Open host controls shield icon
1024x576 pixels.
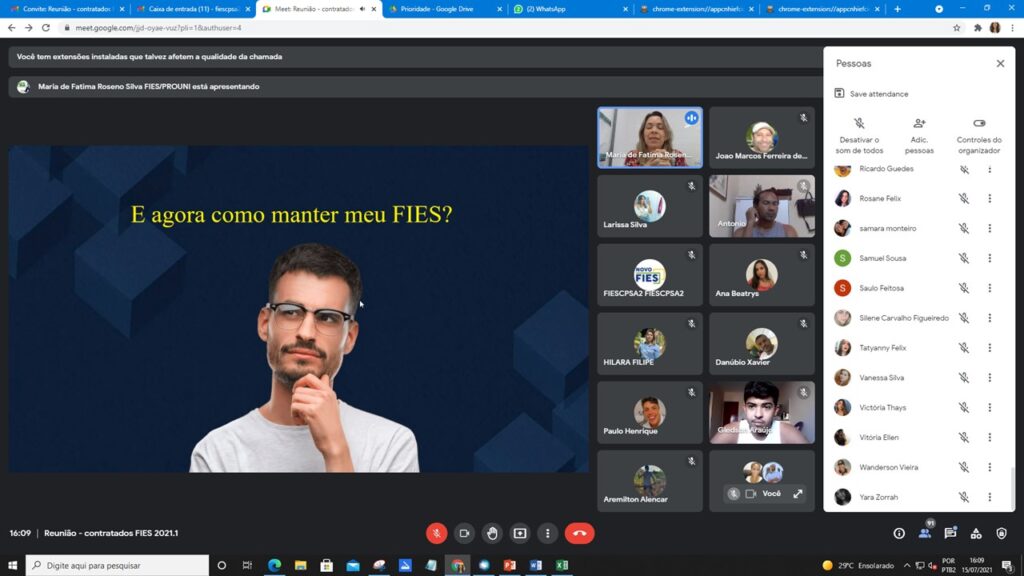coord(1001,534)
